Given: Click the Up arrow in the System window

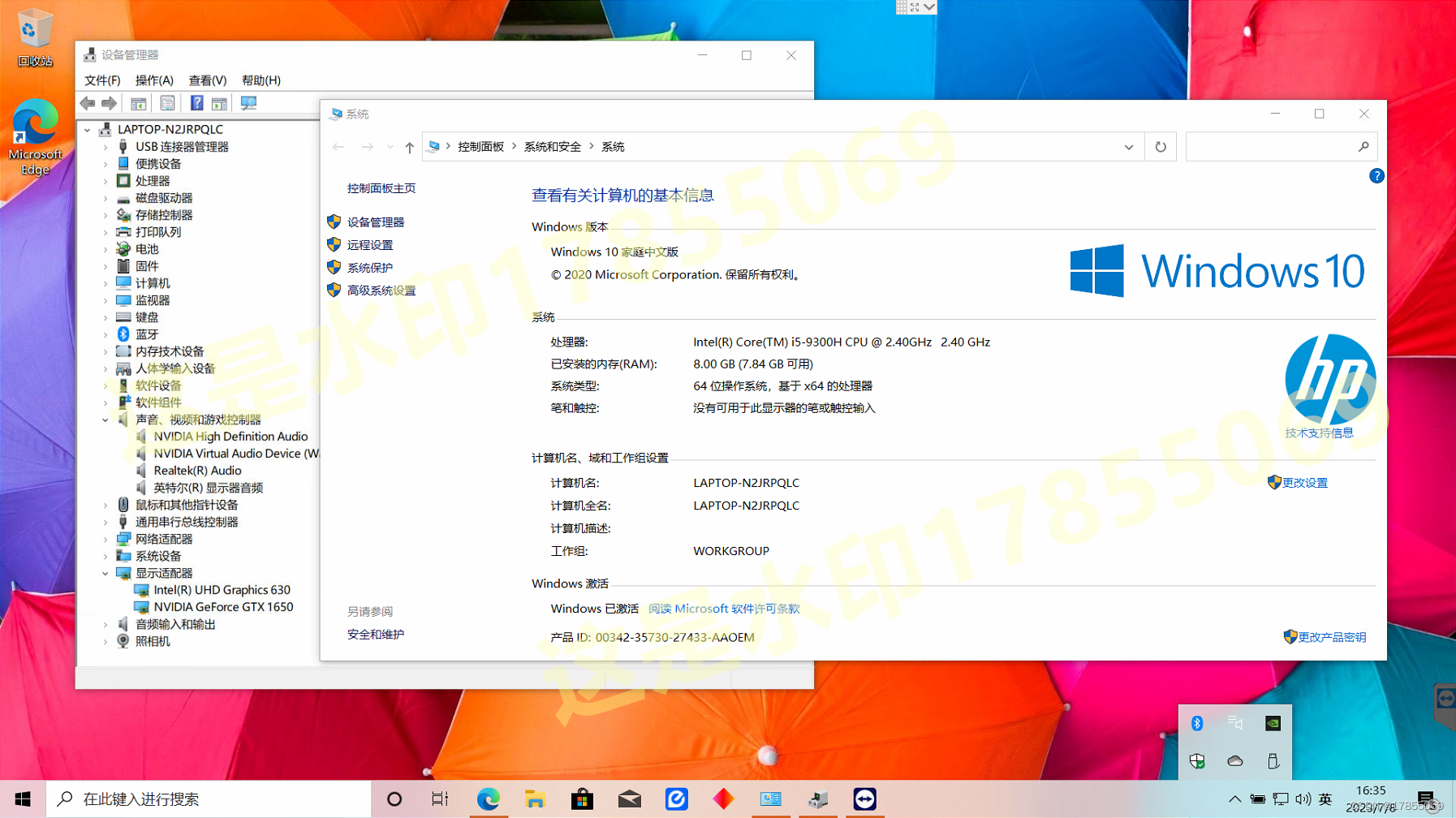Looking at the screenshot, I should pyautogui.click(x=409, y=147).
